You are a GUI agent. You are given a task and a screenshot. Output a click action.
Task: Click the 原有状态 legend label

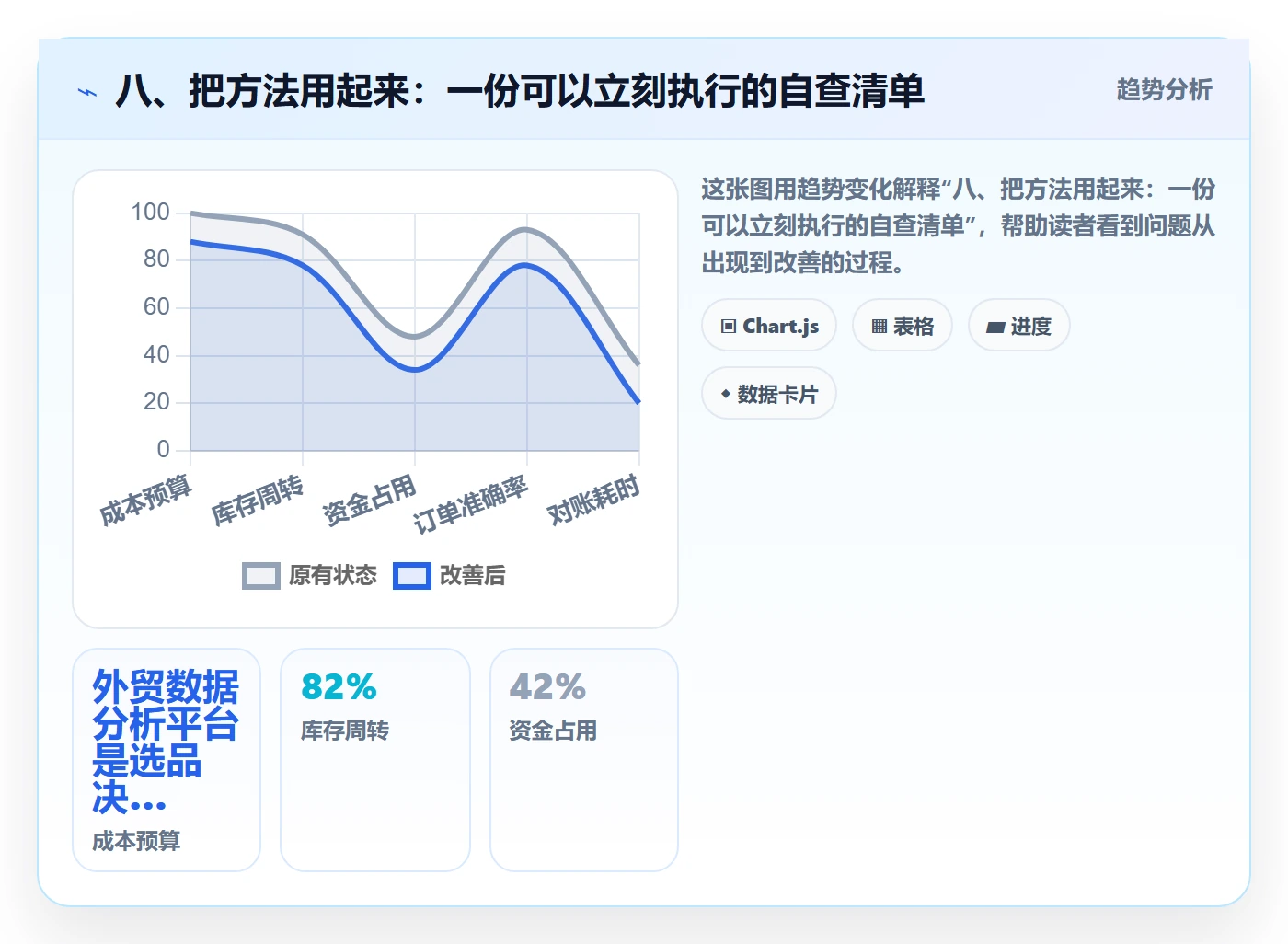tap(333, 576)
